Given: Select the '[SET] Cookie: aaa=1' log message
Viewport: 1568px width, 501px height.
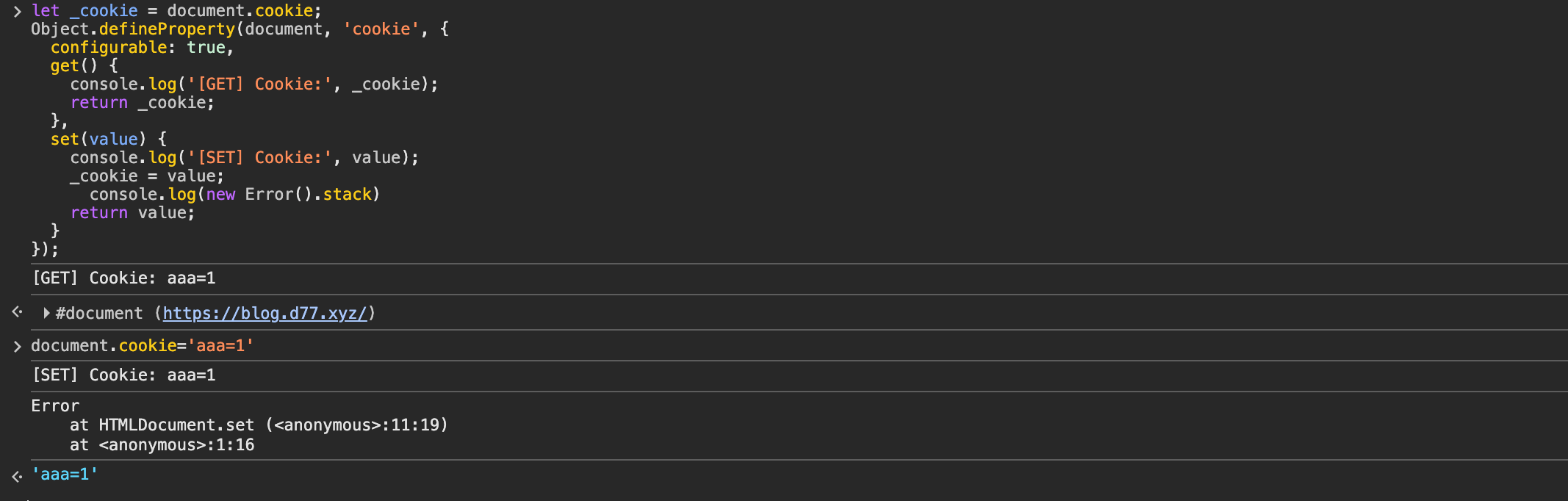Looking at the screenshot, I should (123, 375).
